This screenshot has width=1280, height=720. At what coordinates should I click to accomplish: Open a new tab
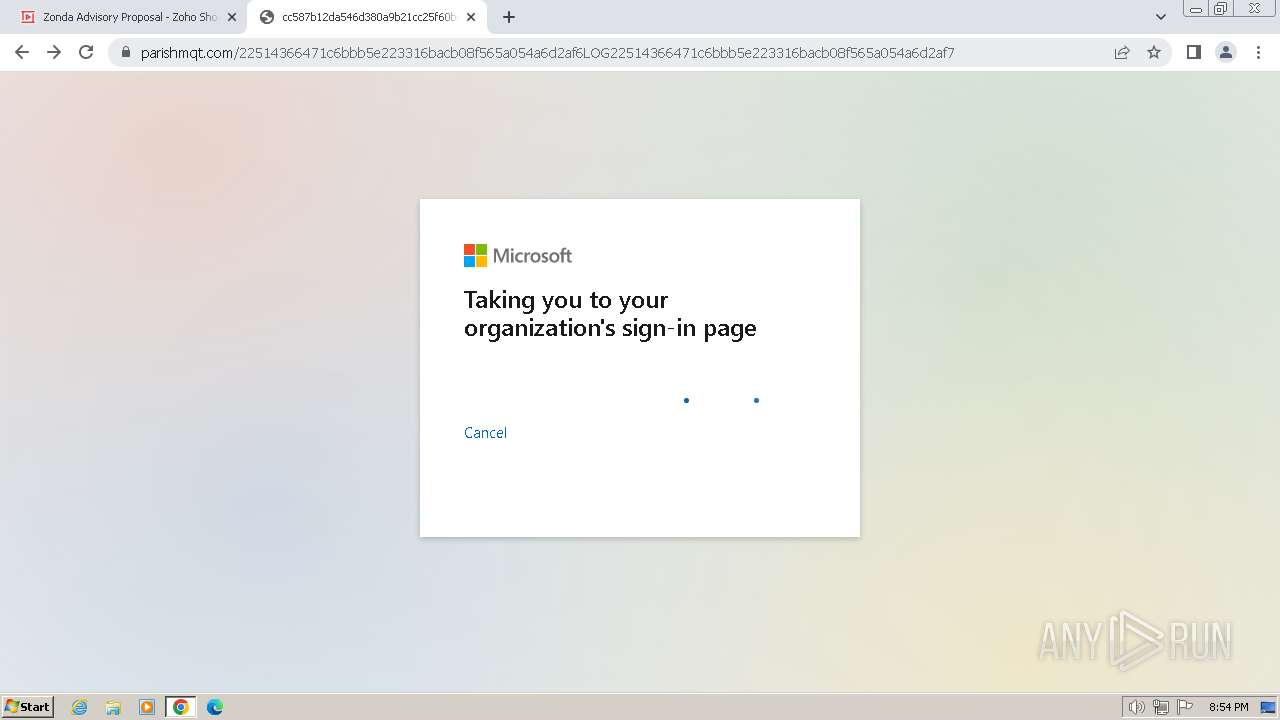click(509, 17)
